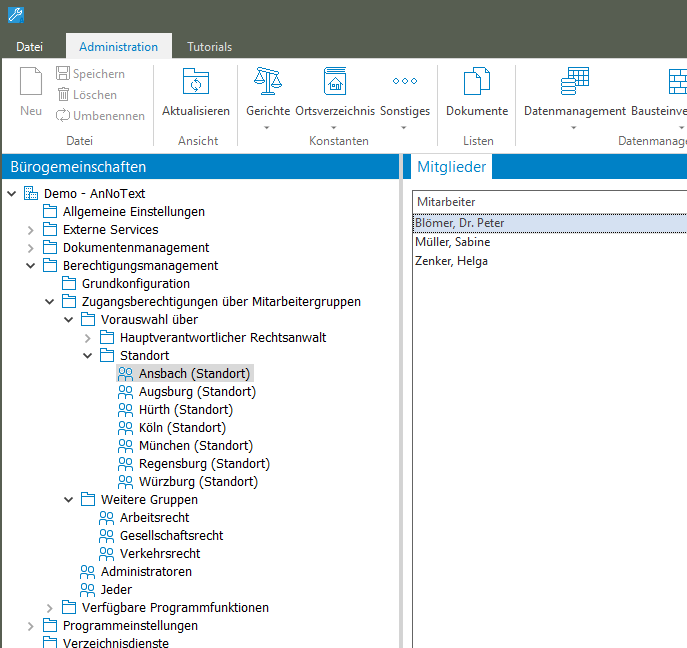This screenshot has height=648, width=687.
Task: Select member Müller, Sabine
Action: pos(453,242)
